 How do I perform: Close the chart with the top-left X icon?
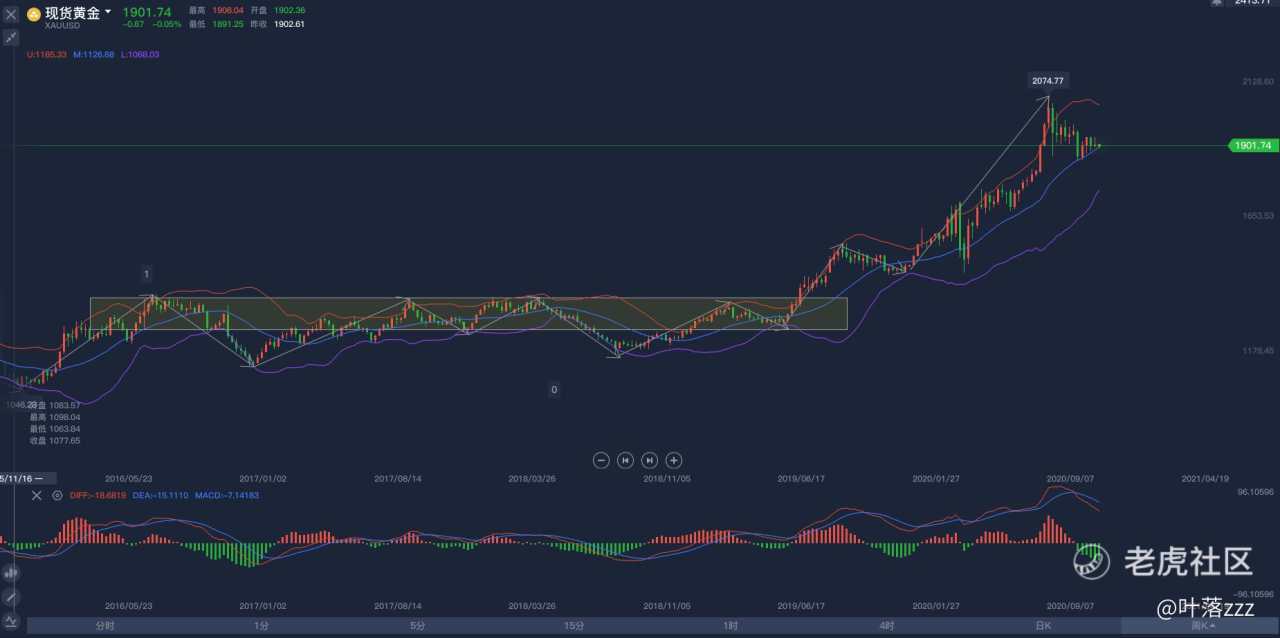point(11,14)
